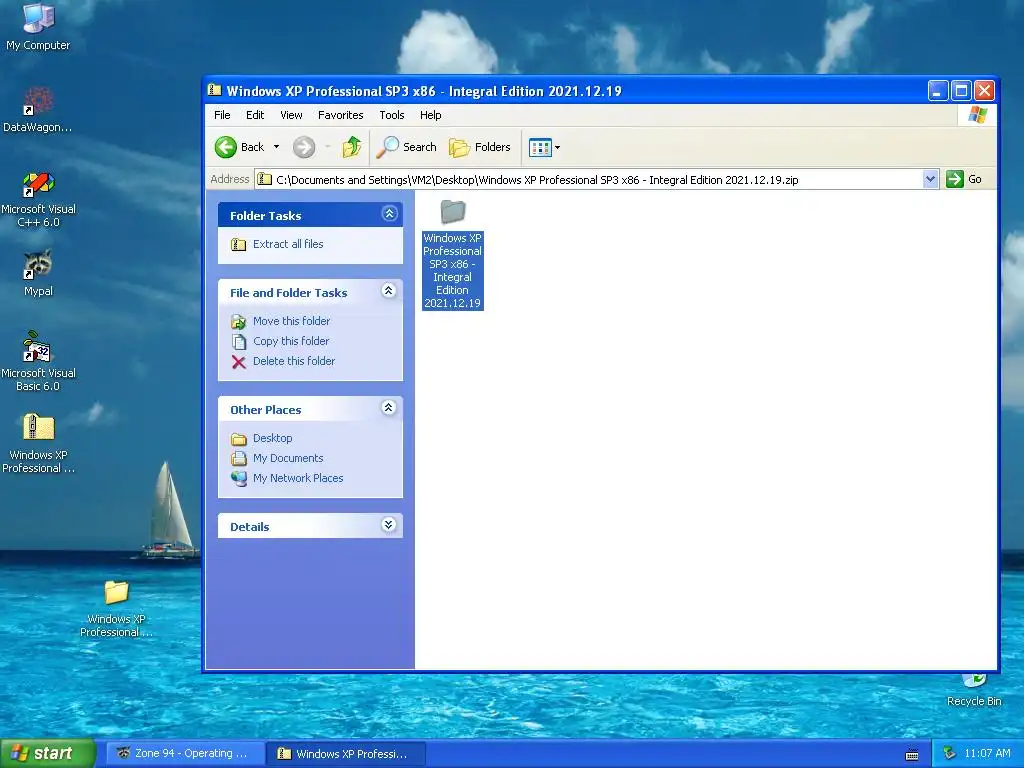Click inside the Address bar path field
Viewport: 1024px width, 768px height.
598,180
